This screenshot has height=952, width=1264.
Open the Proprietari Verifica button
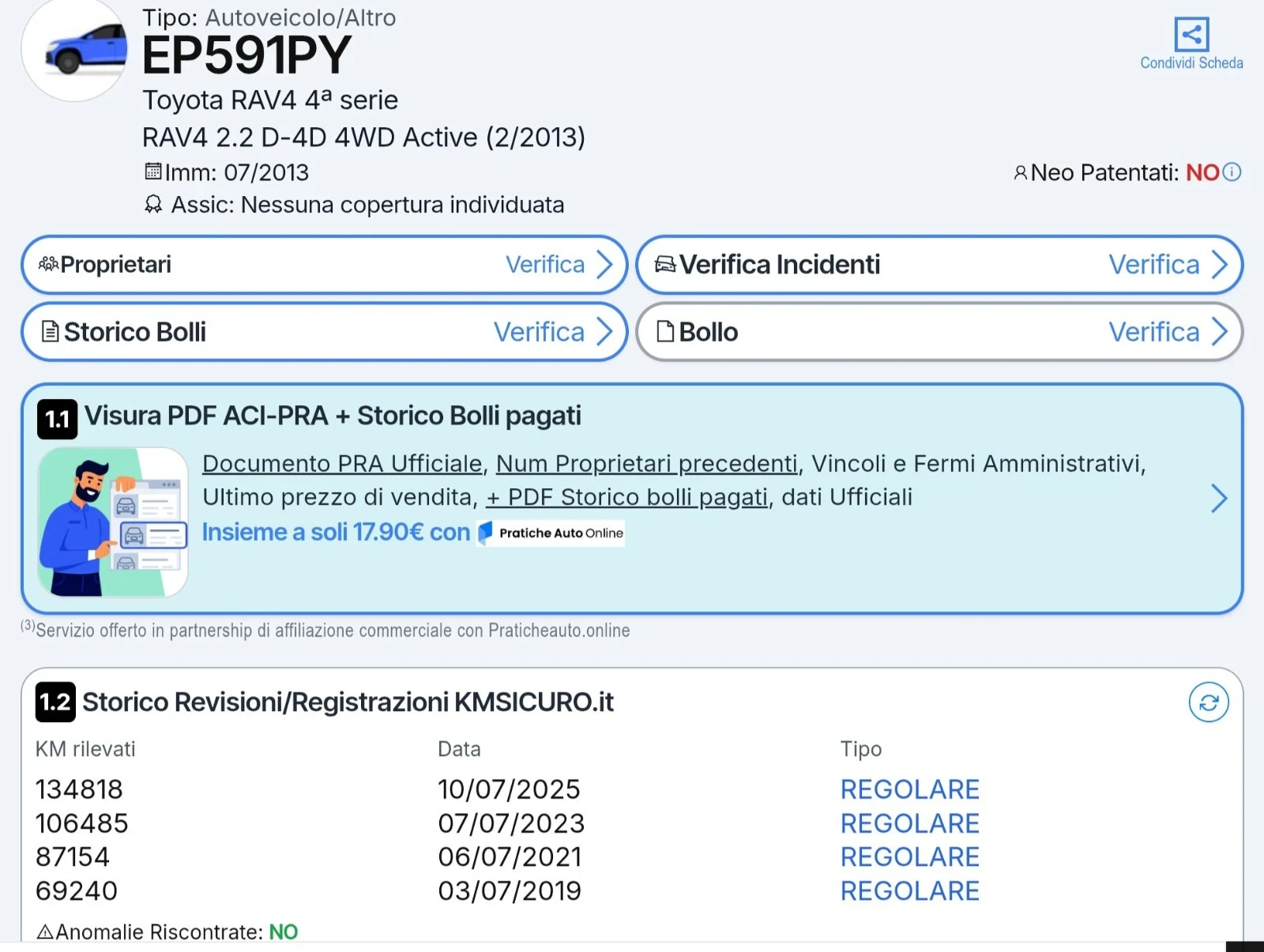[x=324, y=265]
